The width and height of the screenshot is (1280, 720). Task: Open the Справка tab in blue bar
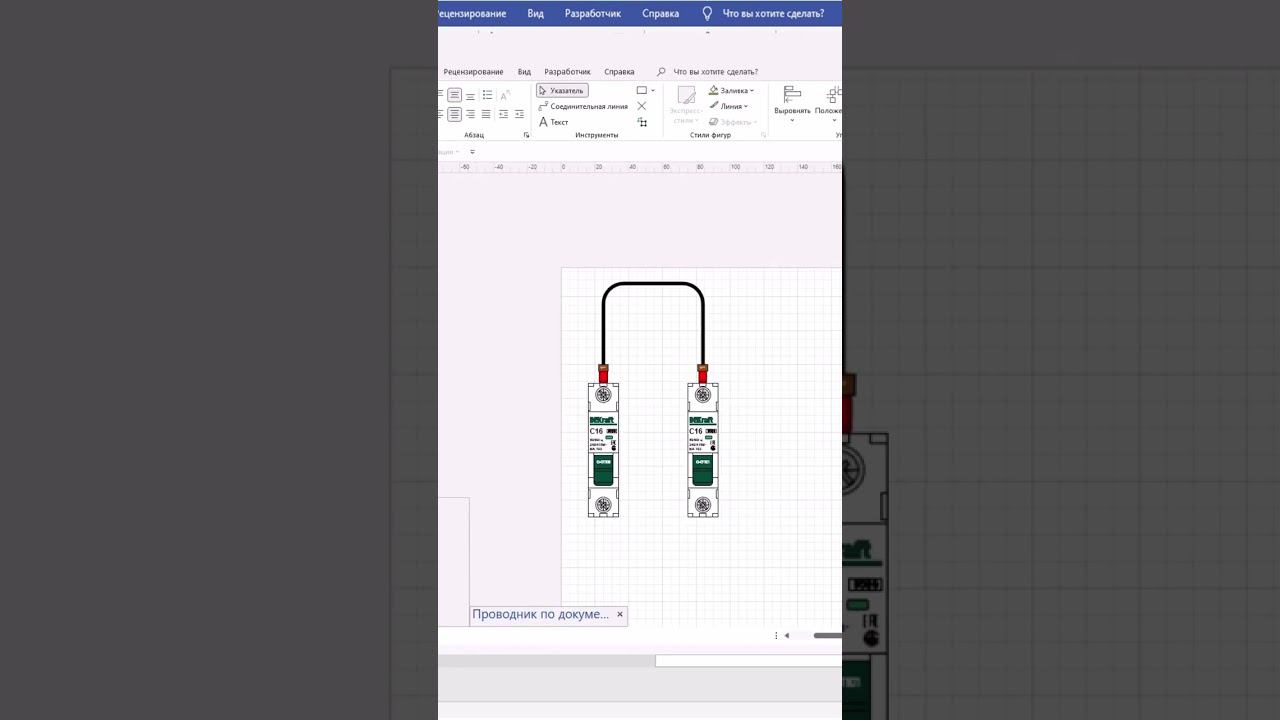[660, 13]
